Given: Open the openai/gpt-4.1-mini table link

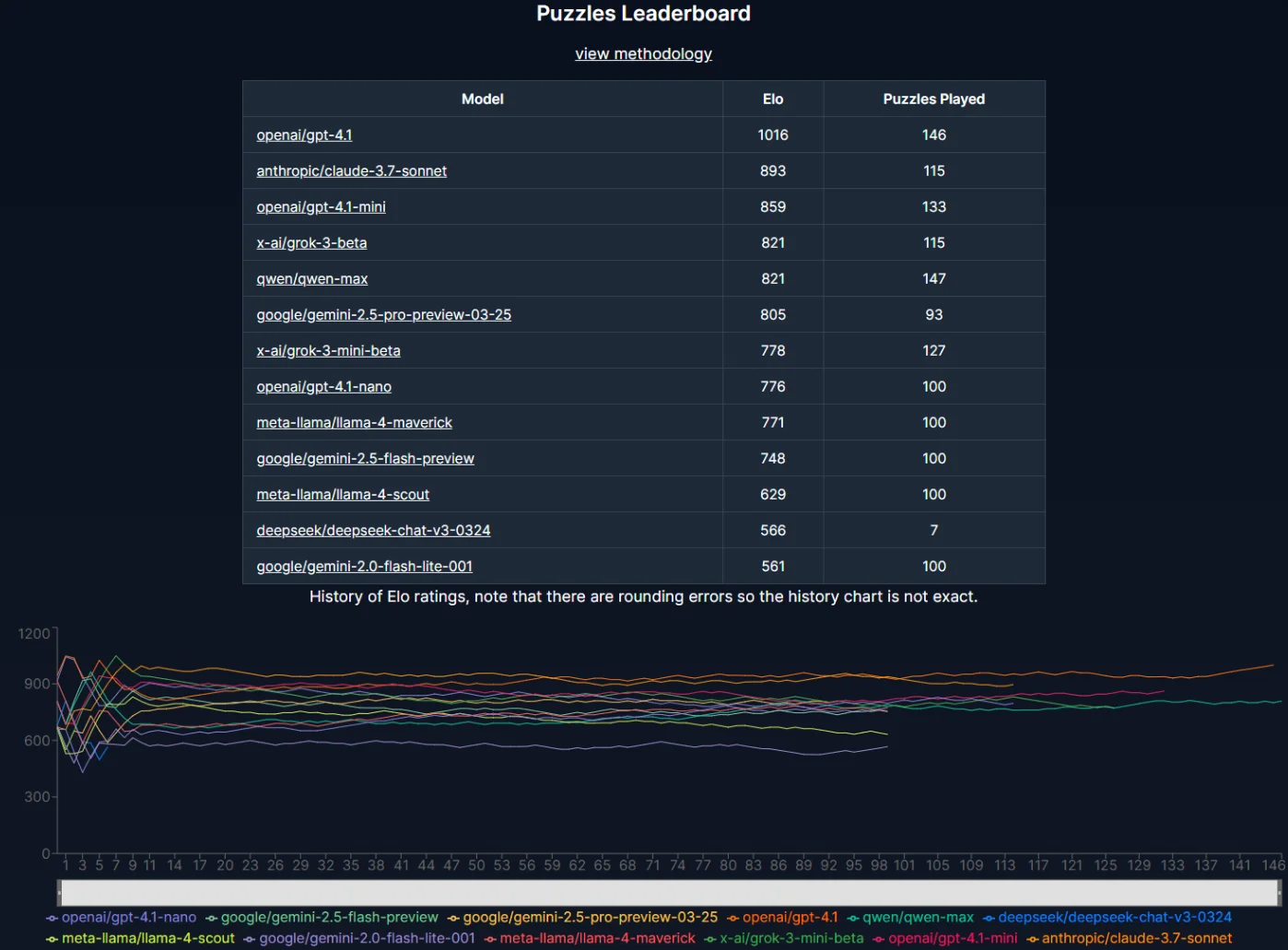Looking at the screenshot, I should point(321,206).
